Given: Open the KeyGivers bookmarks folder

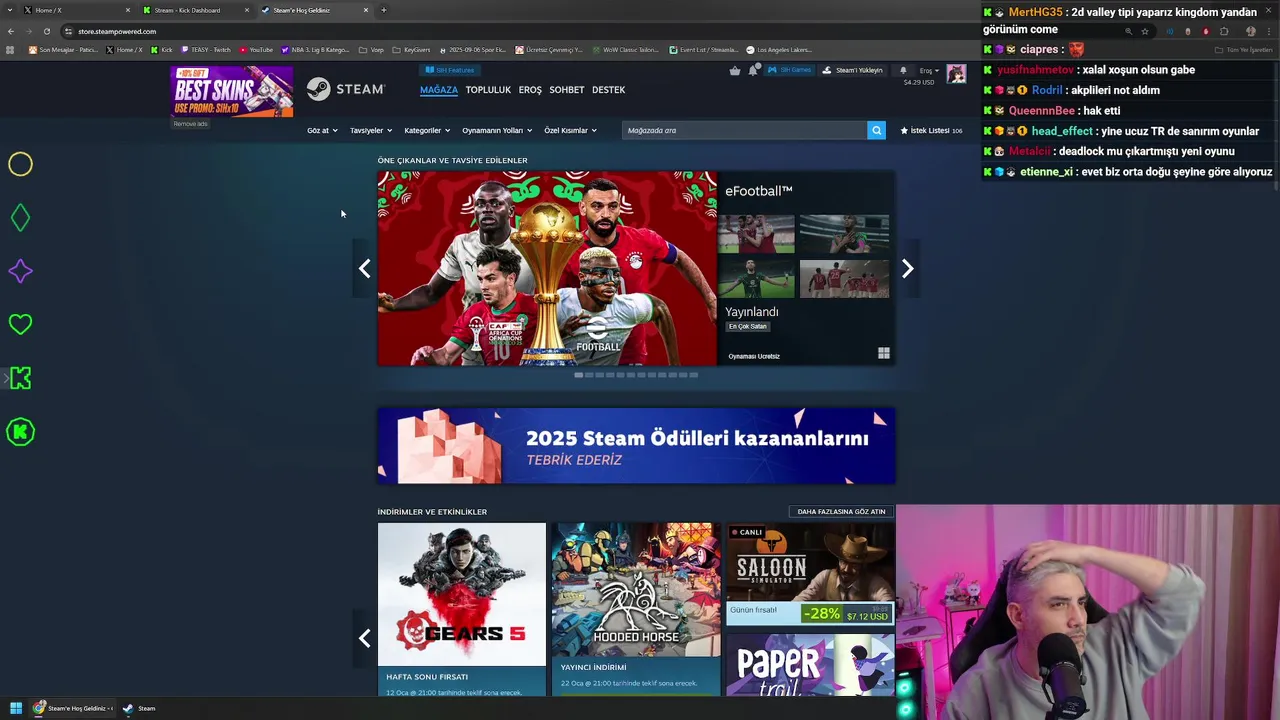Looking at the screenshot, I should pos(412,49).
